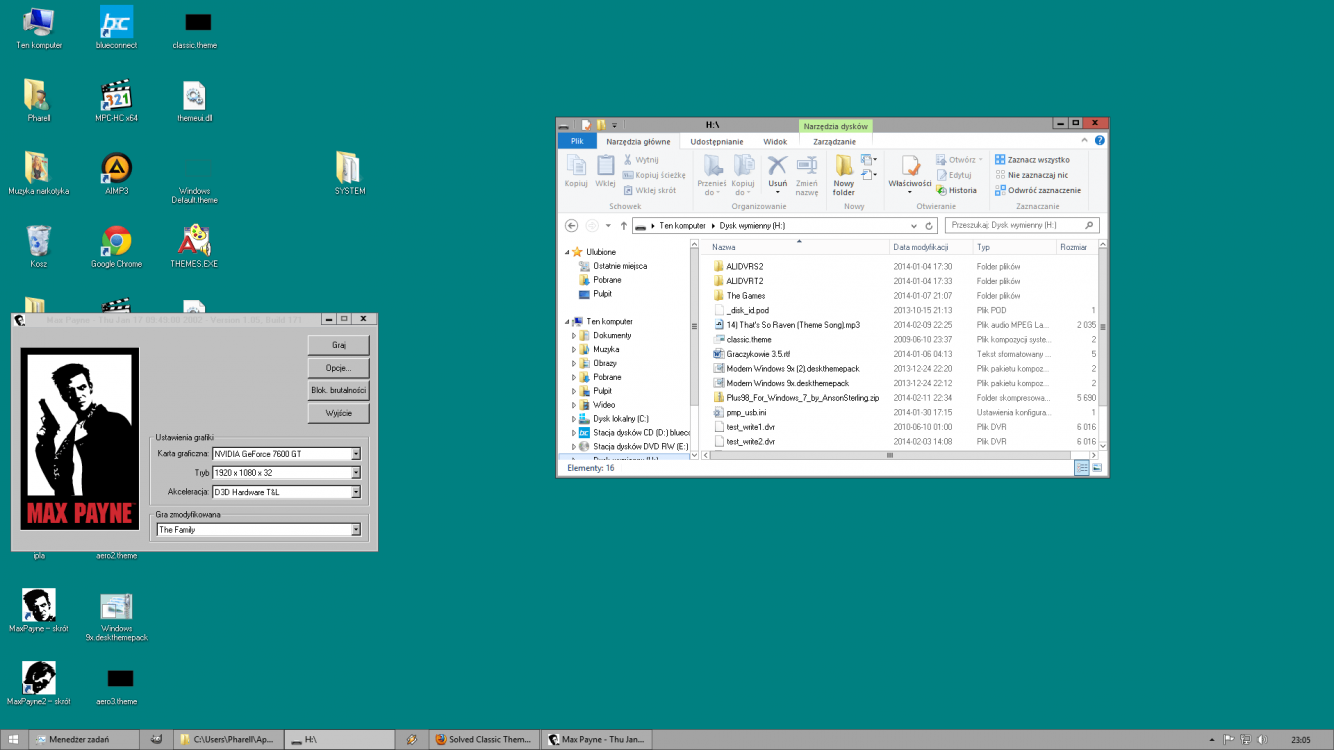
Task: Select Plus98_For_Windows_7_by_AnsonSterling.zip
Action: pos(803,398)
